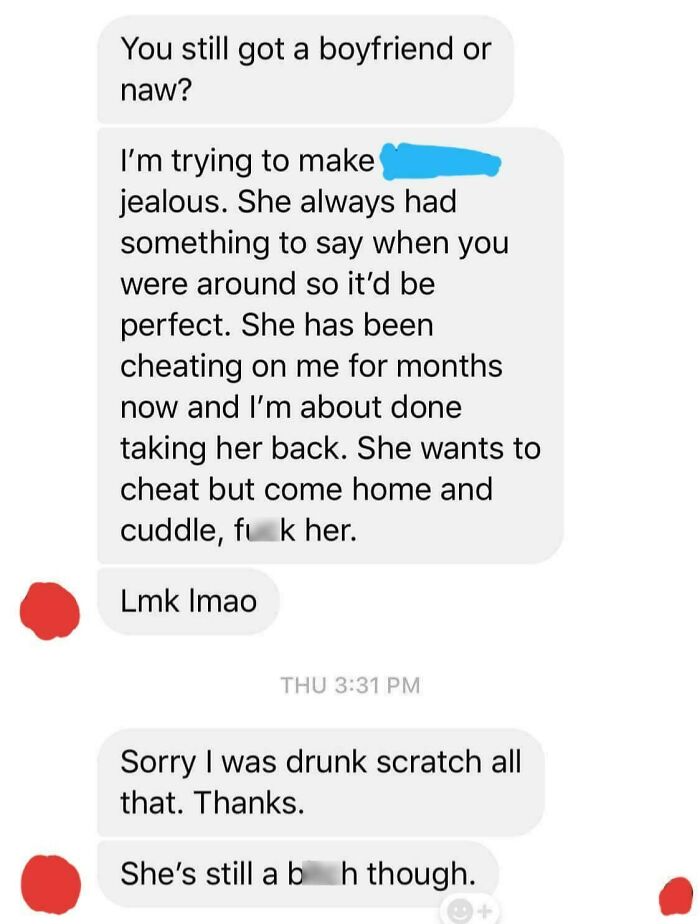Click the blurred censored word before "though"
Image resolution: width=700 pixels, height=924 pixels.
322,874
